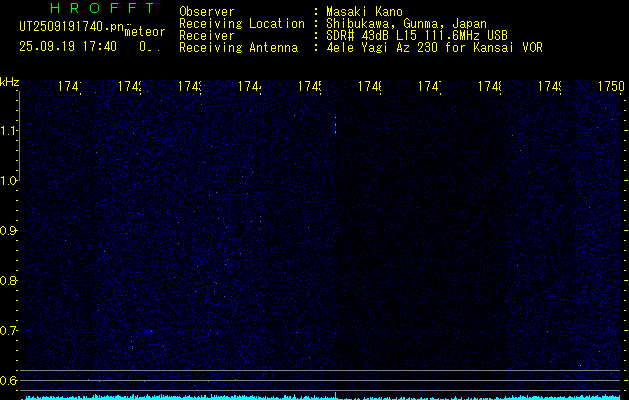Click 4ele Yagi Az 230 antenna text
629x400 pixels.
tap(434, 48)
